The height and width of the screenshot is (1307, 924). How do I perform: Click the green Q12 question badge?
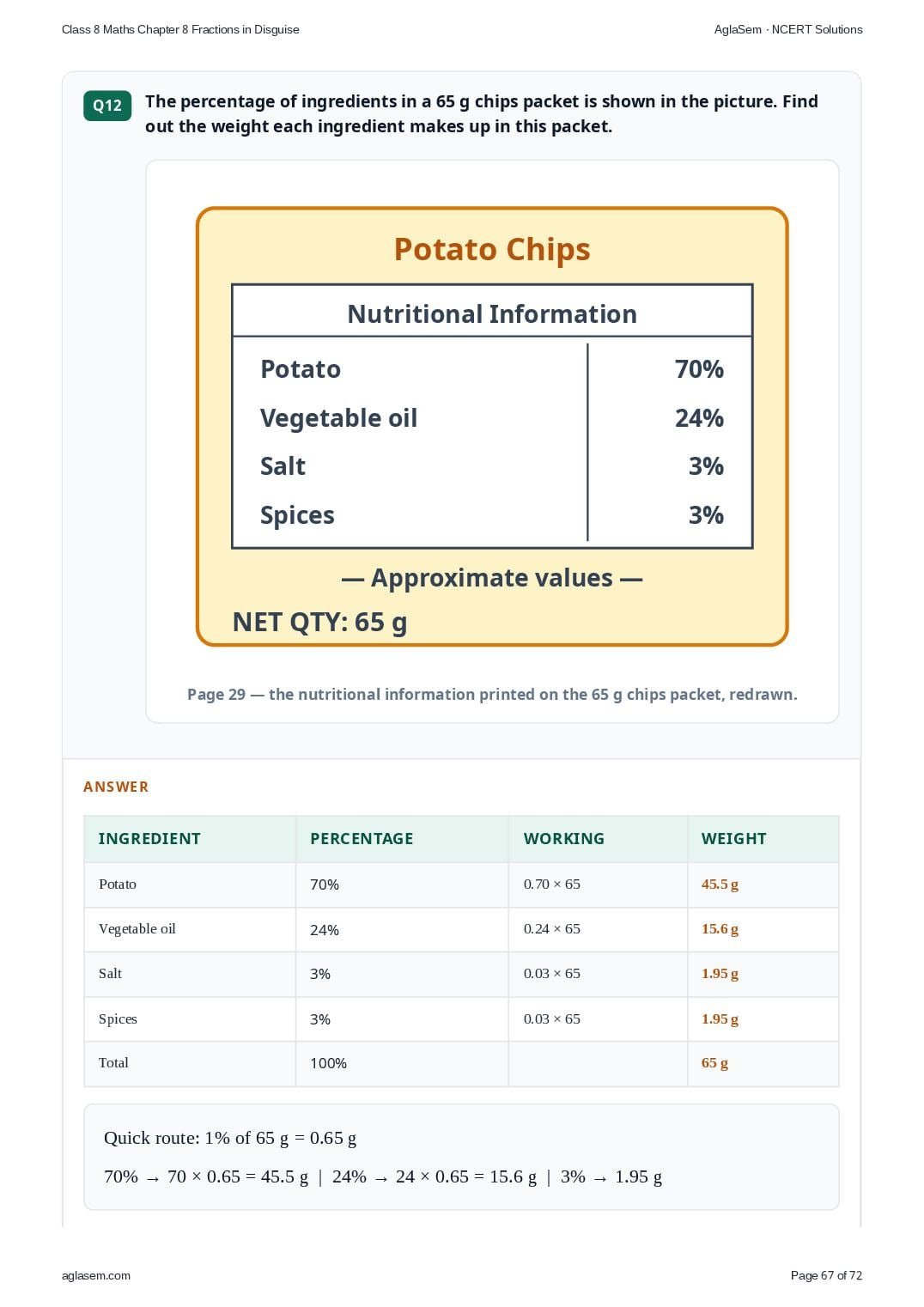point(107,106)
